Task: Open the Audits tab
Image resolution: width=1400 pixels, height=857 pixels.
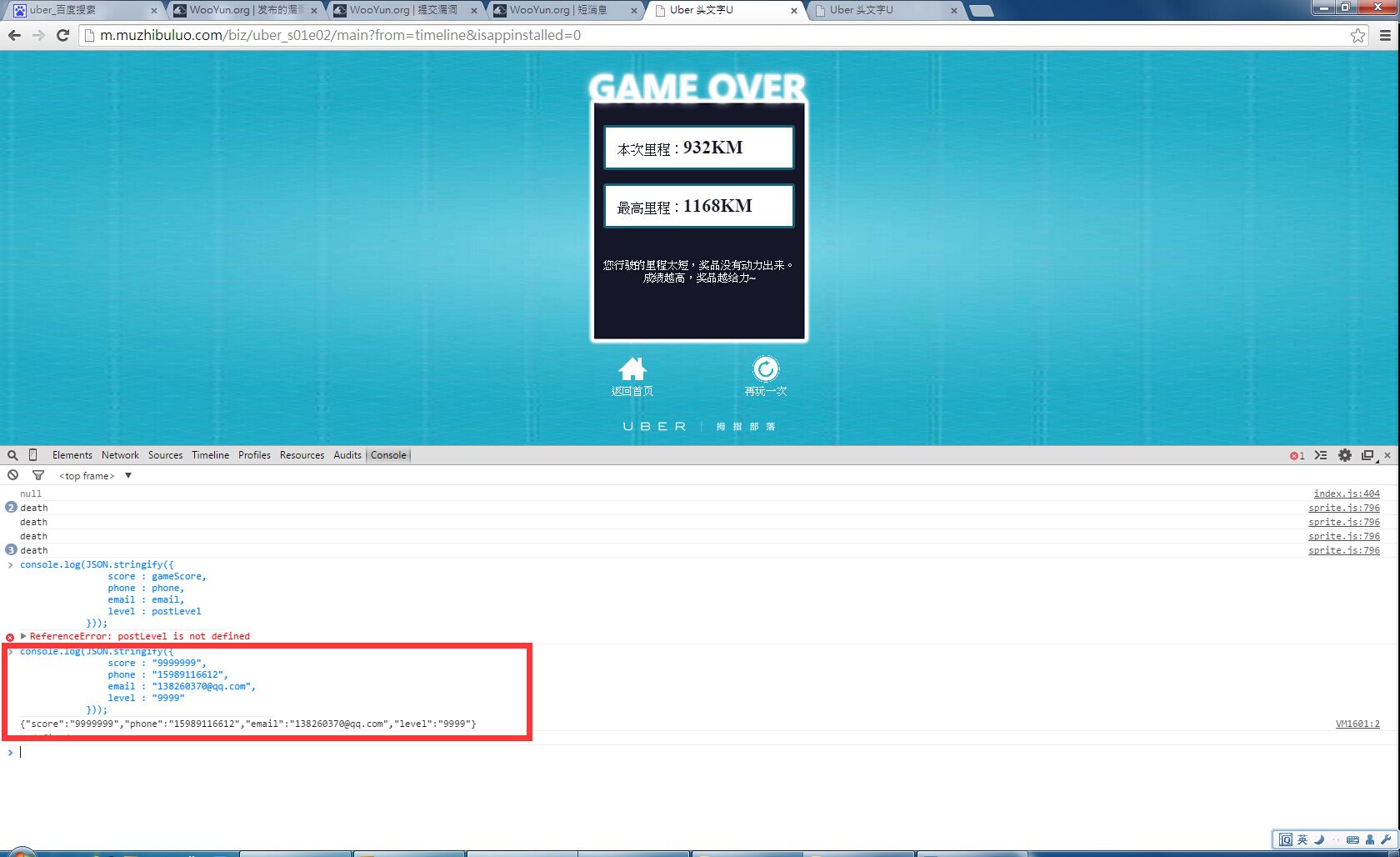Action: point(347,455)
